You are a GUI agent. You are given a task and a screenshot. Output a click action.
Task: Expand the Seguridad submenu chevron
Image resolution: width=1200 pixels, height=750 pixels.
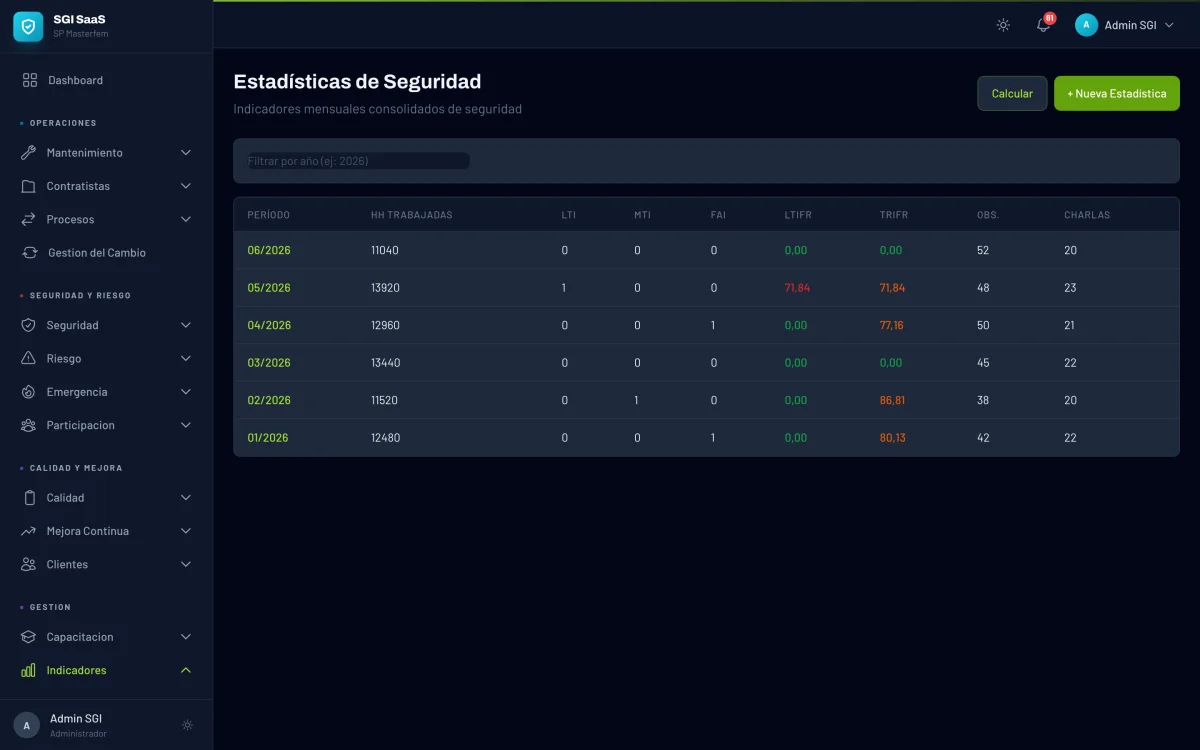(185, 326)
